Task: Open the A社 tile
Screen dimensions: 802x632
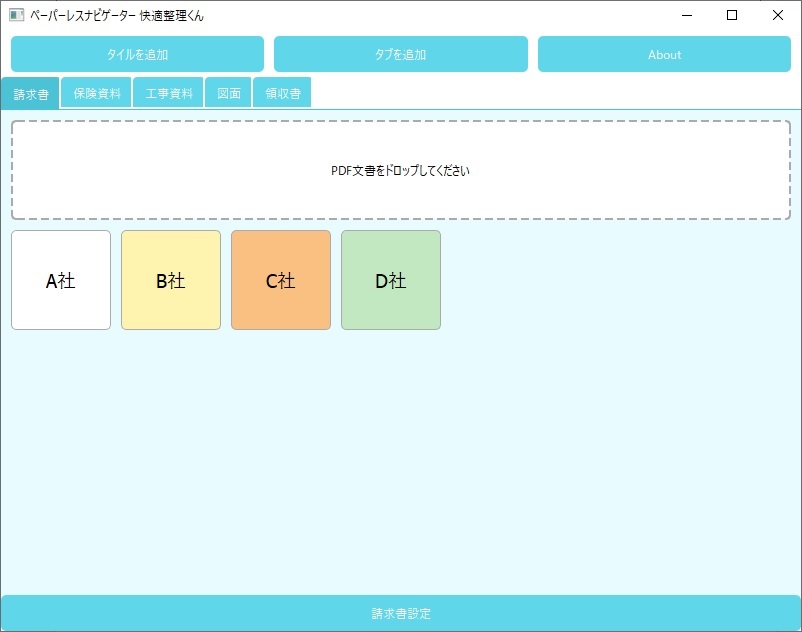Action: click(x=60, y=280)
